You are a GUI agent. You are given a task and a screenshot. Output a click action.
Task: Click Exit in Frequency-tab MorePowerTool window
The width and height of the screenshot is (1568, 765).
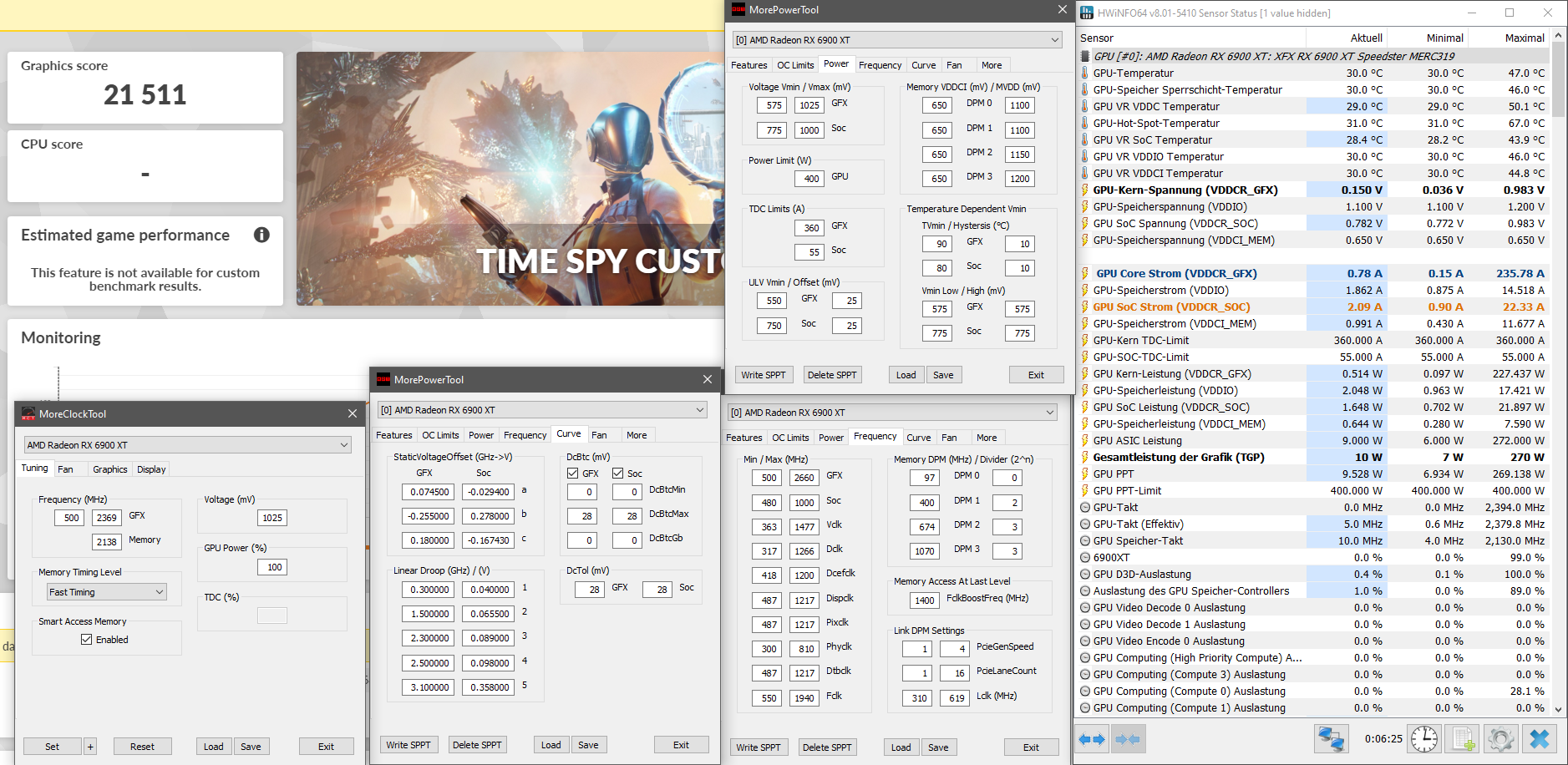pos(1031,747)
